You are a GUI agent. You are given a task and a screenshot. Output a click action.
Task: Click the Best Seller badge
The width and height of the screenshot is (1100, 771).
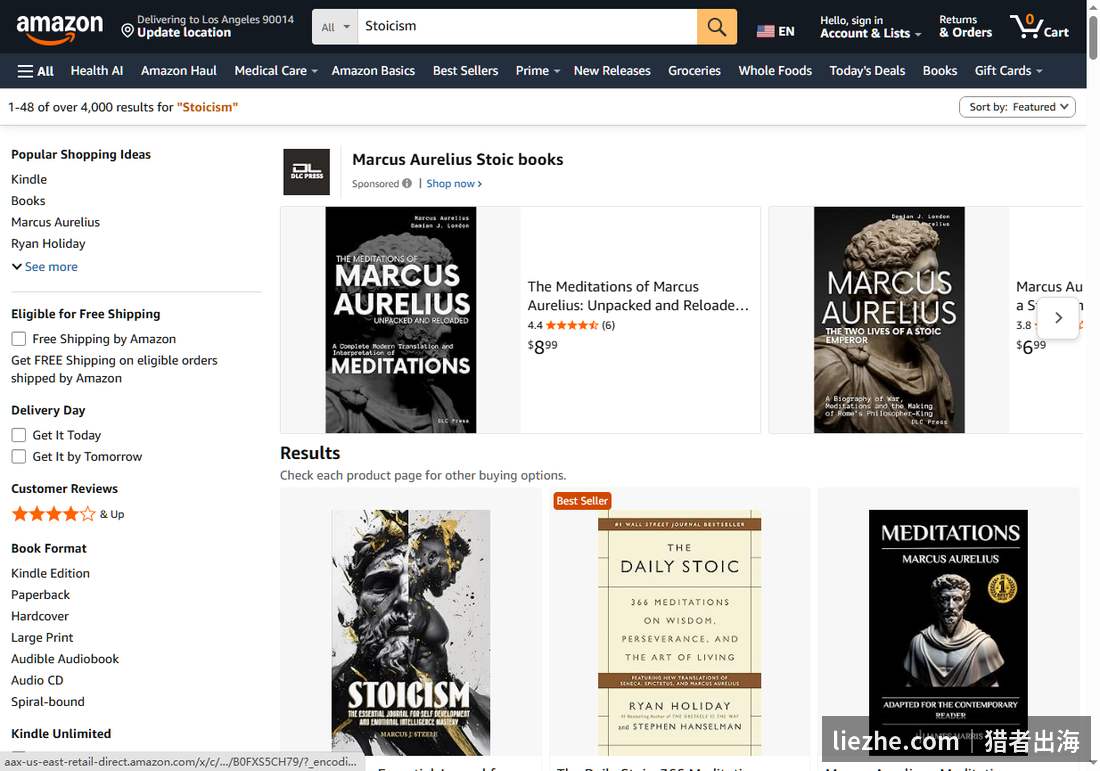(x=582, y=501)
